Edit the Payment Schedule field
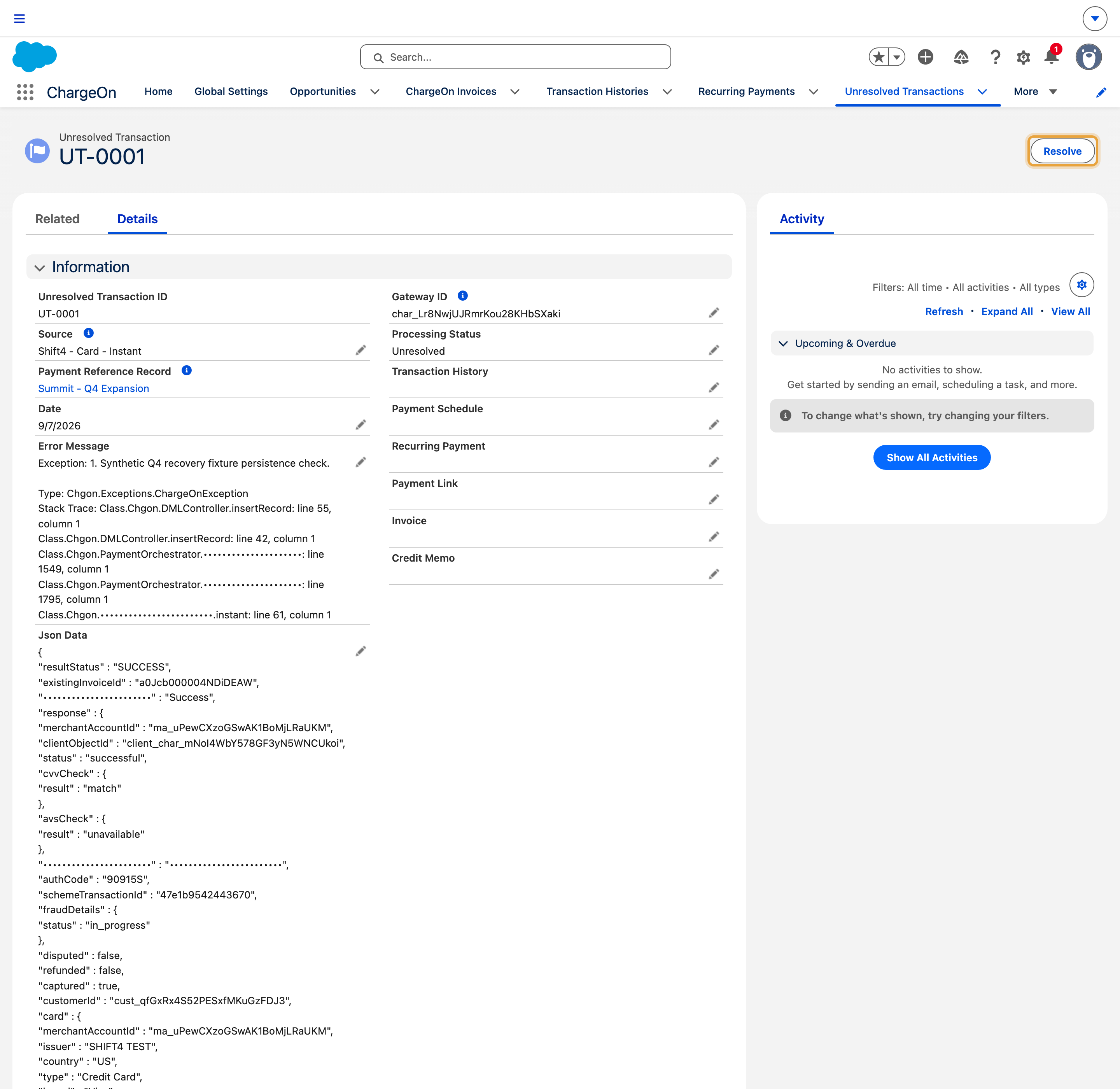The image size is (1120, 1089). 714,424
